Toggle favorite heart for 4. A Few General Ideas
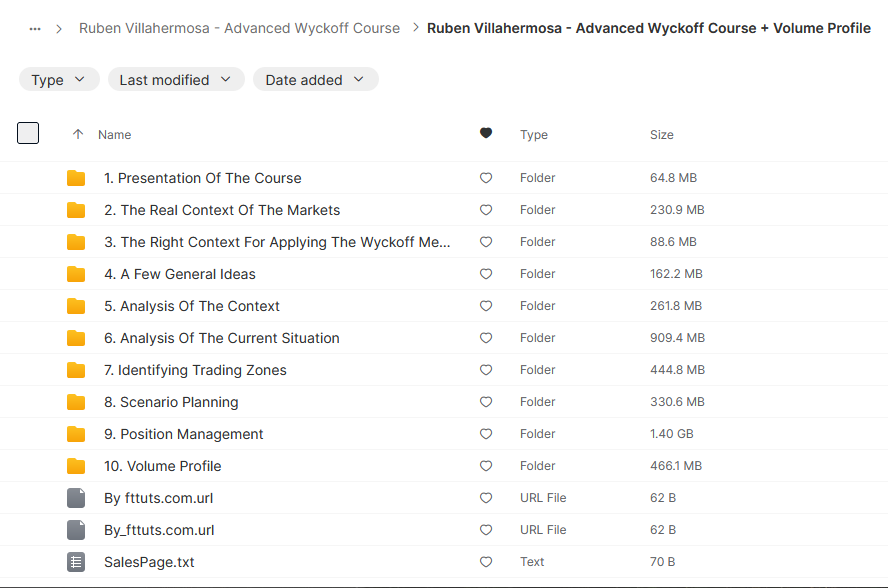This screenshot has height=588, width=888. [486, 274]
